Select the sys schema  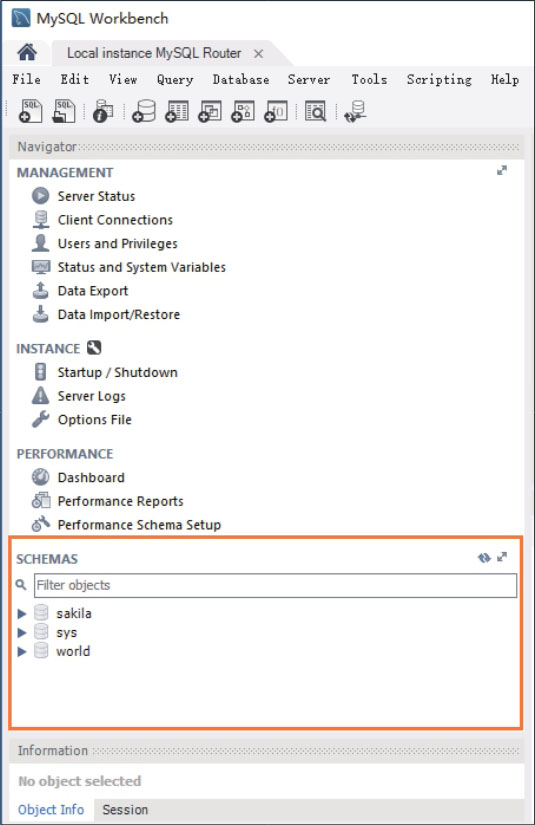[66, 633]
